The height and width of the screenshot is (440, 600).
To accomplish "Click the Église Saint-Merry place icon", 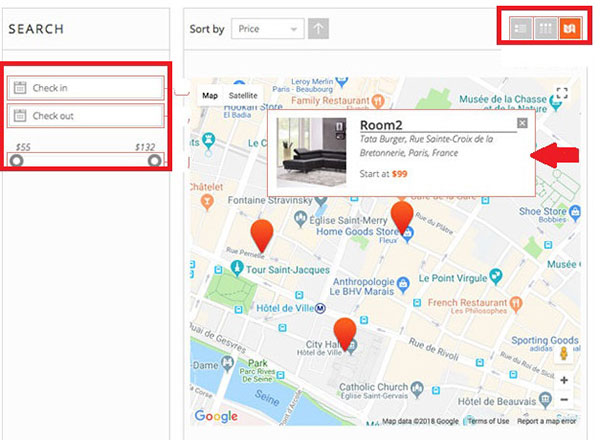I will click(300, 219).
